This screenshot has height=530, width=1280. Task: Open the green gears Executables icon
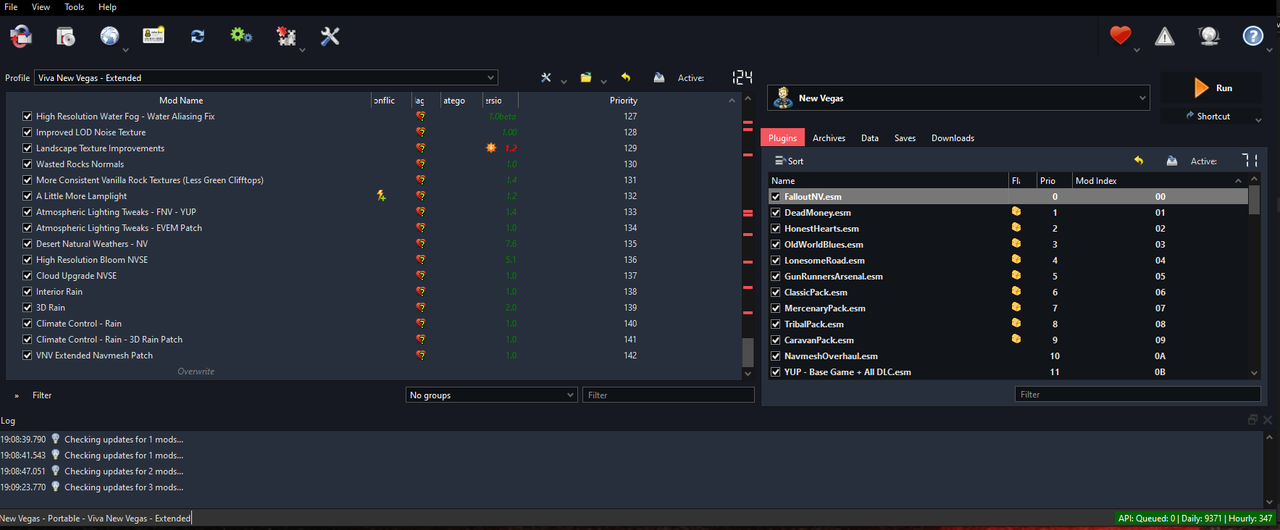pos(240,35)
